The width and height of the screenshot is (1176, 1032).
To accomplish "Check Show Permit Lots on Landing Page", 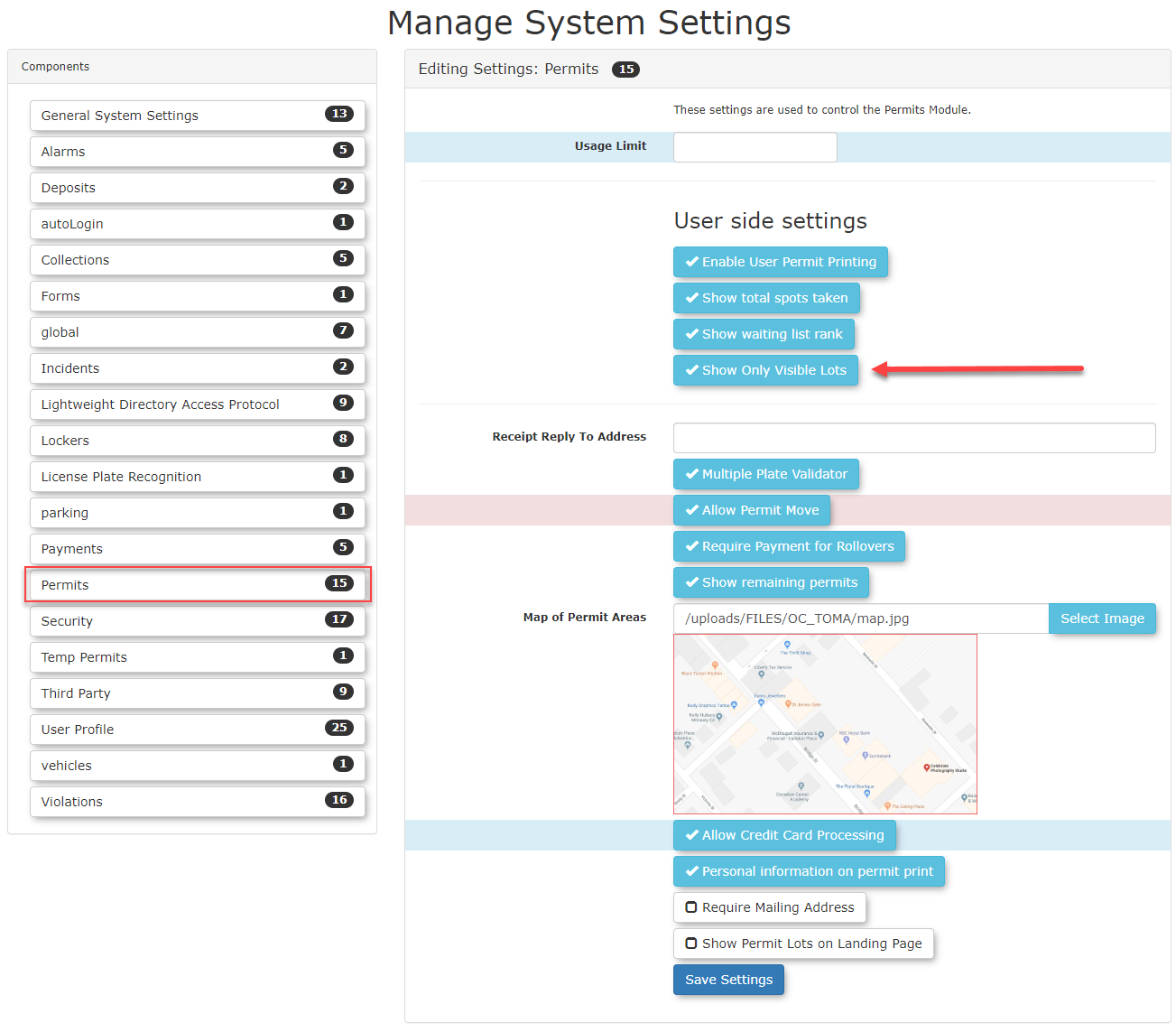I will (x=803, y=944).
